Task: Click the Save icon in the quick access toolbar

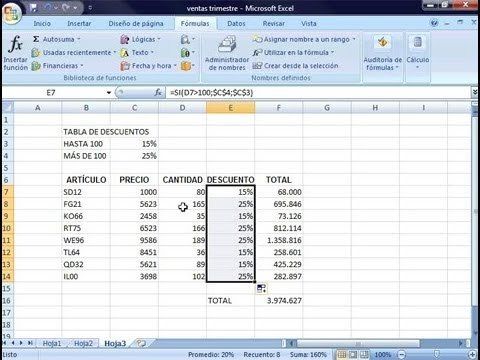Action: point(34,8)
